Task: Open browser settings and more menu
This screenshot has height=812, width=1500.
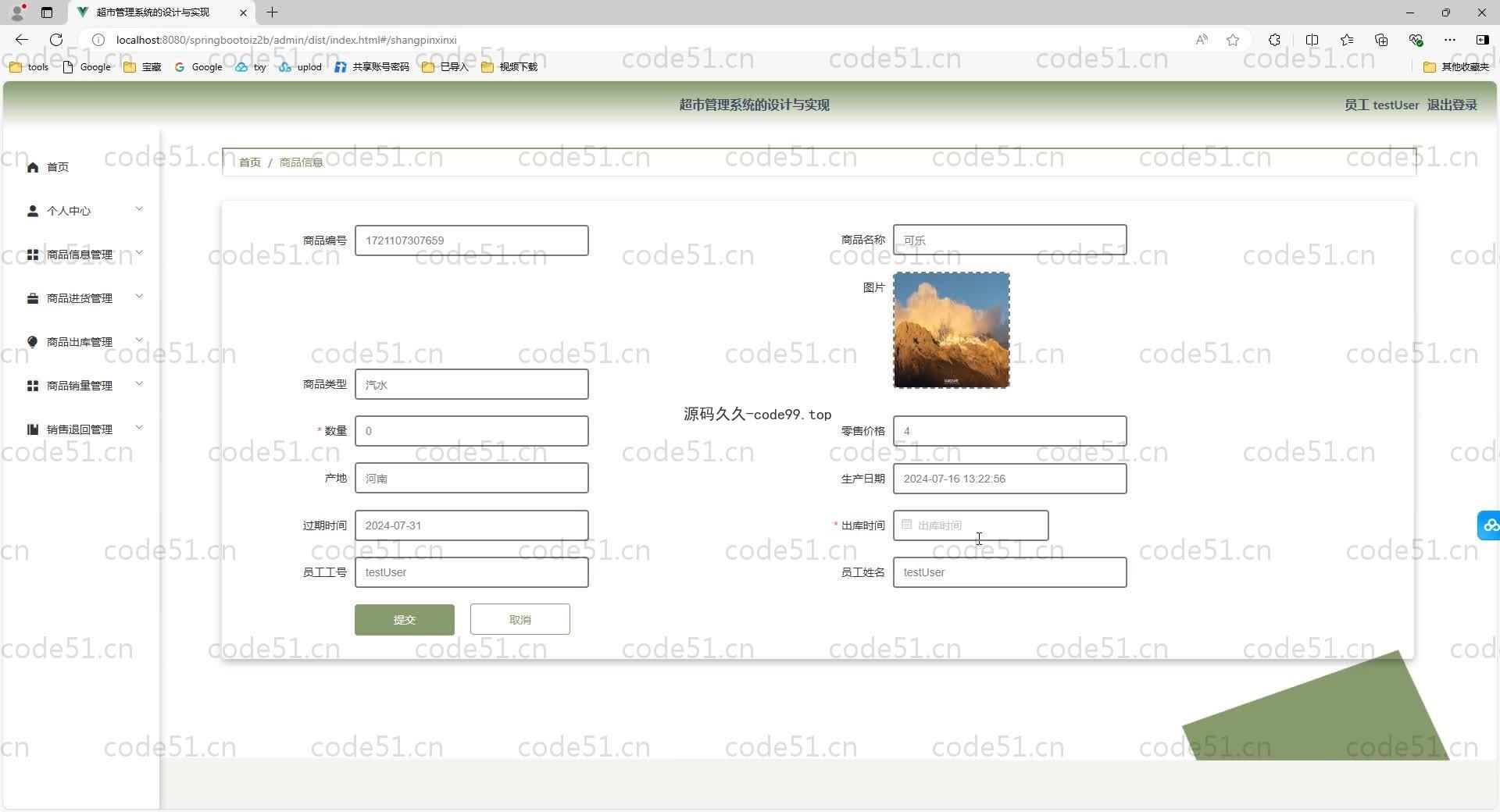Action: (1450, 40)
